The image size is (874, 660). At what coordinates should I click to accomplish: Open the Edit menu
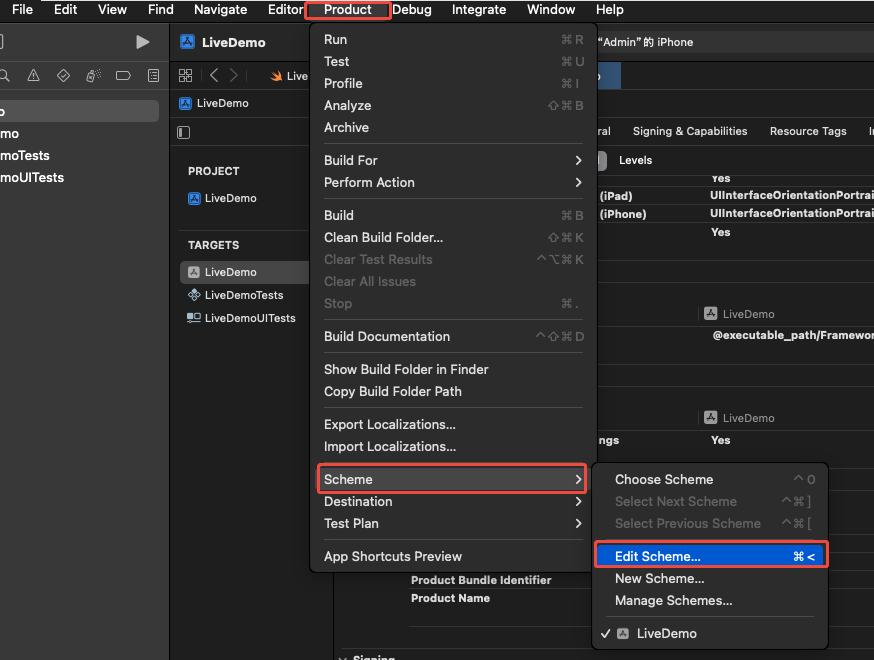pos(65,9)
